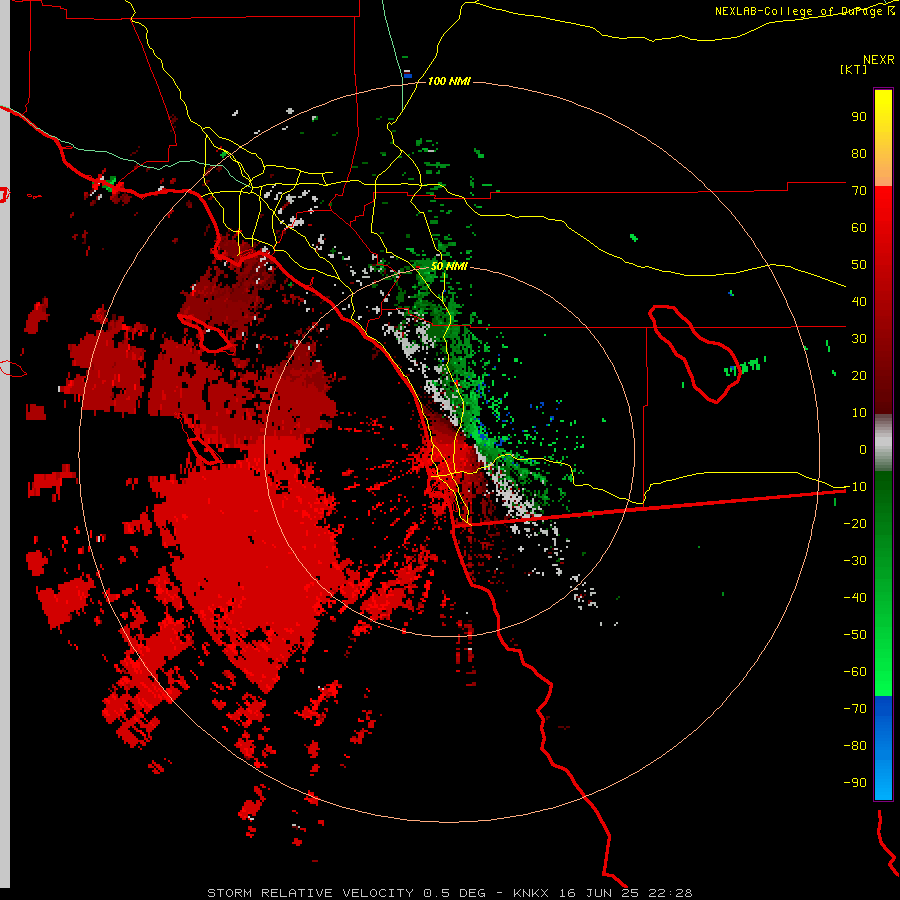
Task: Click the Storm Relative Velocity caption text
Action: (449, 893)
